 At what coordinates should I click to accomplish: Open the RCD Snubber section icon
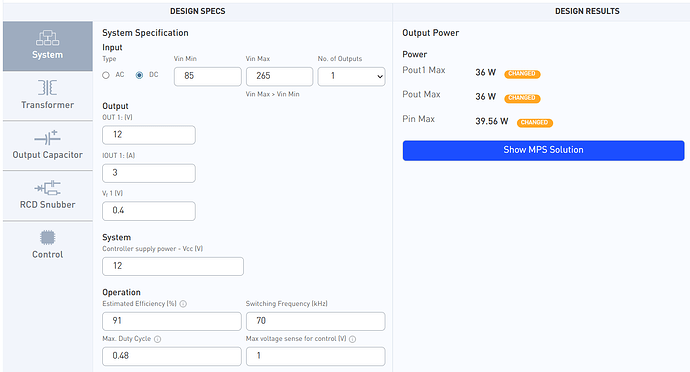click(48, 188)
